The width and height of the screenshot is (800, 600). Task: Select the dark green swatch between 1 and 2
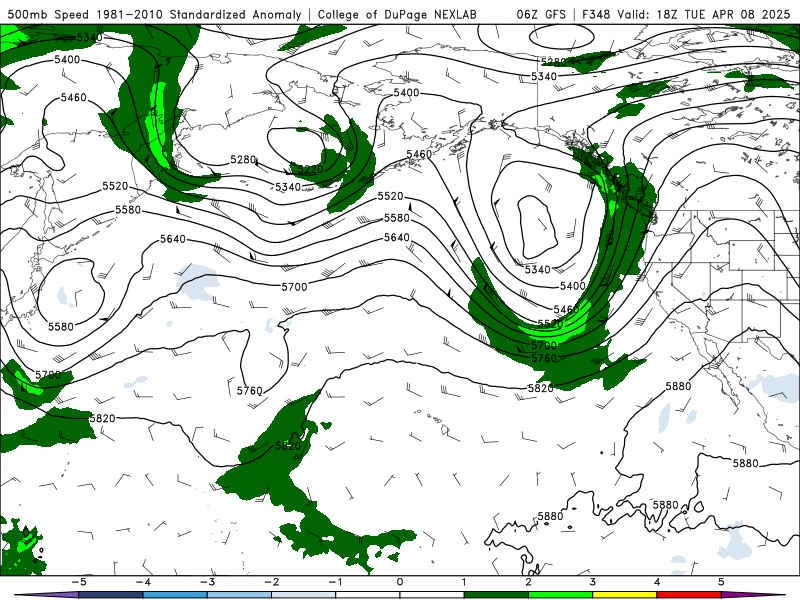[496, 595]
